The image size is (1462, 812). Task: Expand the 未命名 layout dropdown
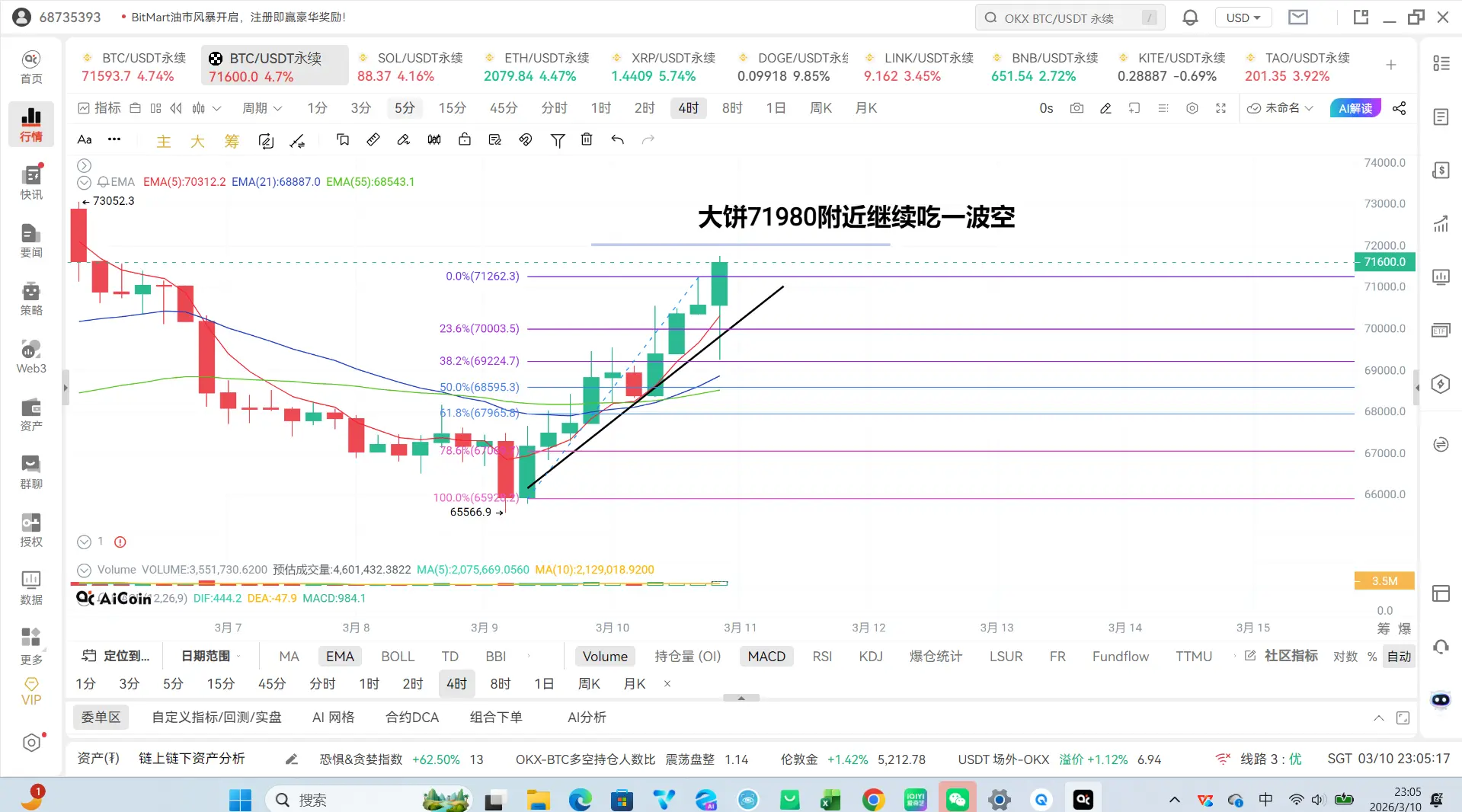(x=1280, y=108)
